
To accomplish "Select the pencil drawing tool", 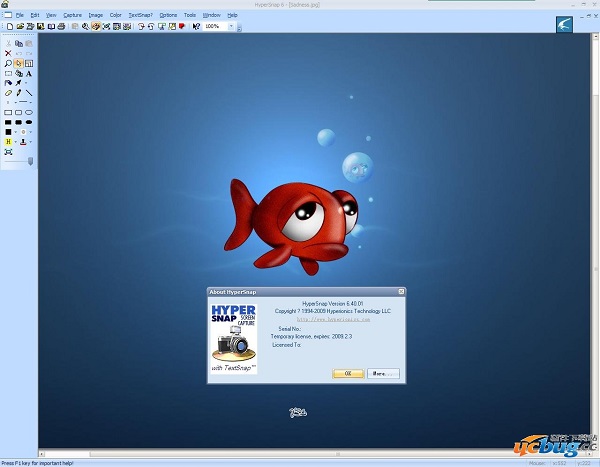I will [18, 93].
